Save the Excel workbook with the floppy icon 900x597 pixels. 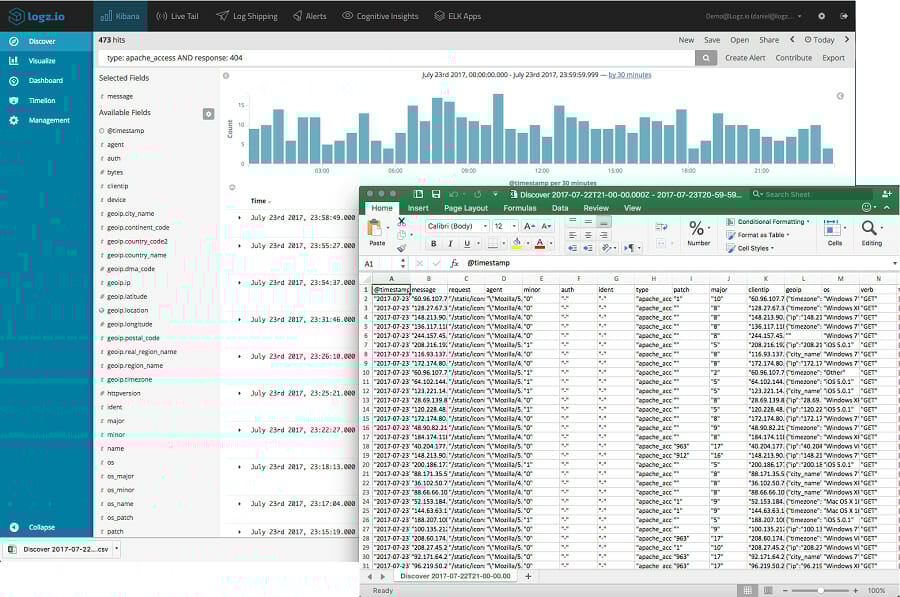tap(436, 194)
